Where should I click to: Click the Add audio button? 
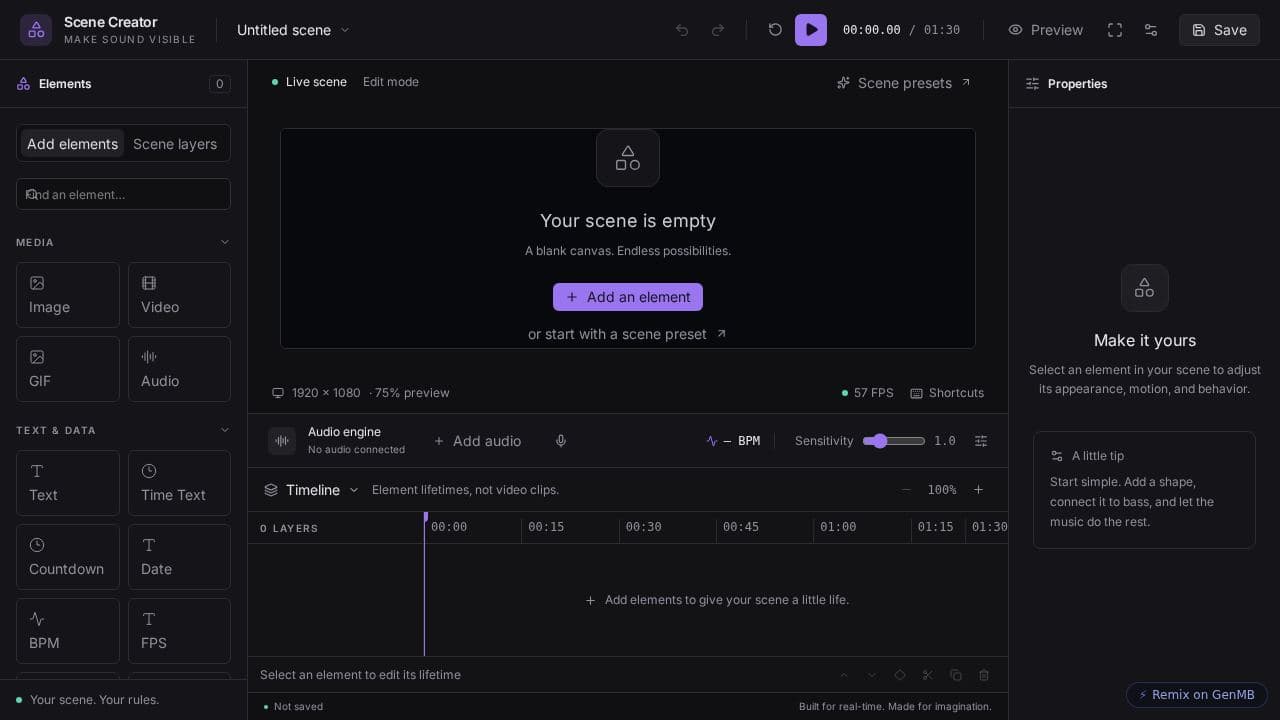coord(477,441)
